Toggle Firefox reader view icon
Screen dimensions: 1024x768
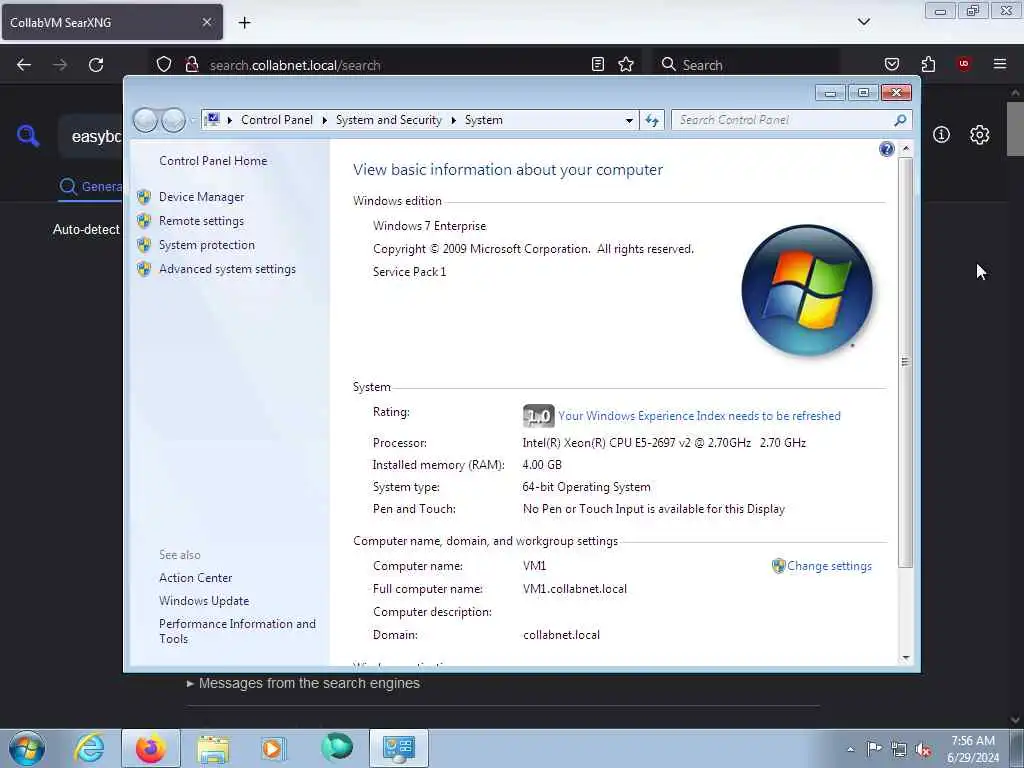coord(598,64)
